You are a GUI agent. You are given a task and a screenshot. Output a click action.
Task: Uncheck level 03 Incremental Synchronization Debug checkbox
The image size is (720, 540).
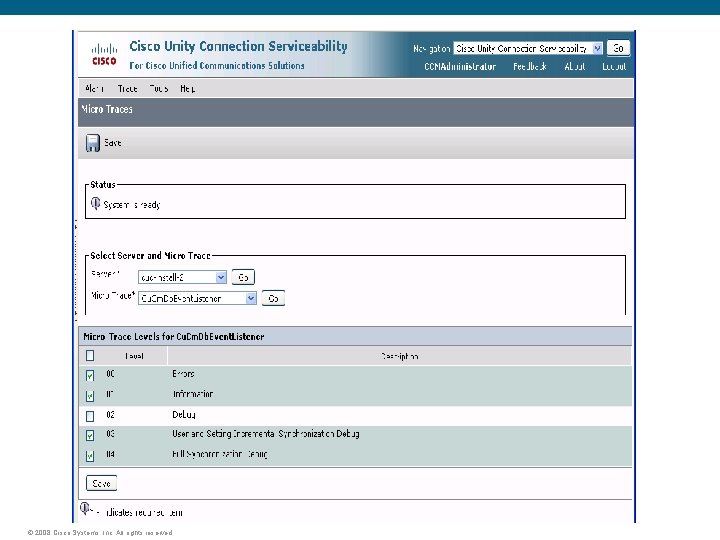point(90,435)
